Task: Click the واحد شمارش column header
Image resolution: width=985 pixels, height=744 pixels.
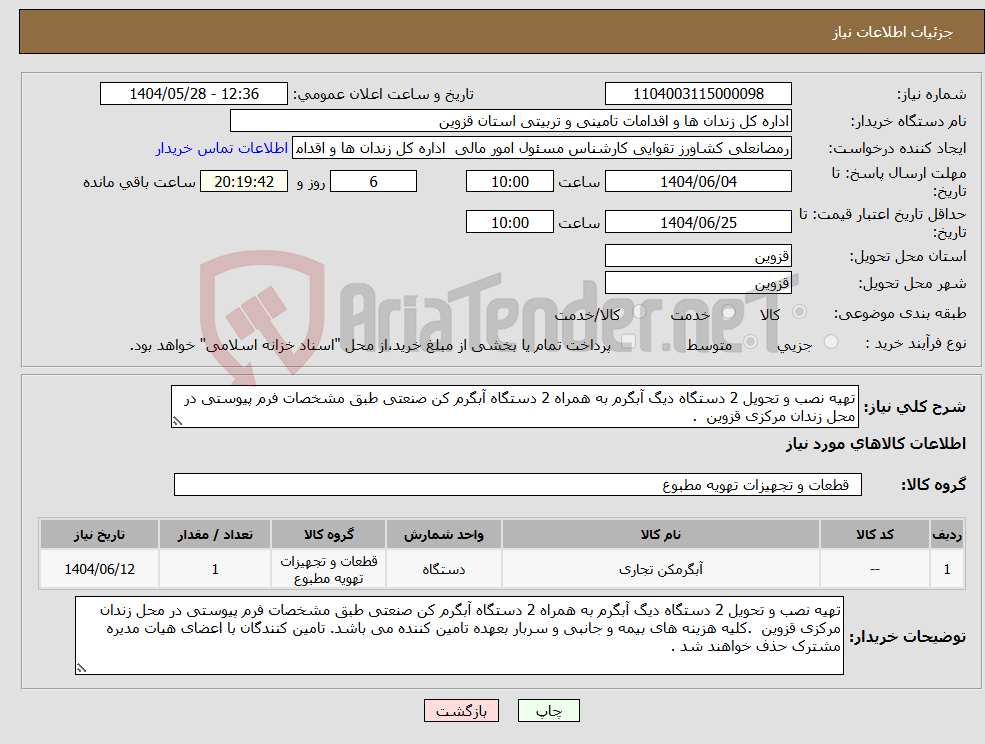Action: click(x=444, y=534)
